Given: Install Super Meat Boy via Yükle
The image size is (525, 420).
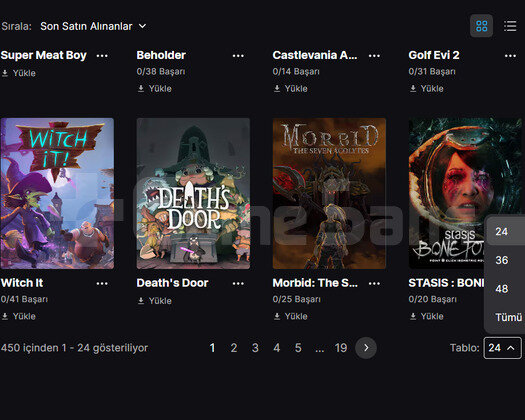Looking at the screenshot, I should (19, 73).
